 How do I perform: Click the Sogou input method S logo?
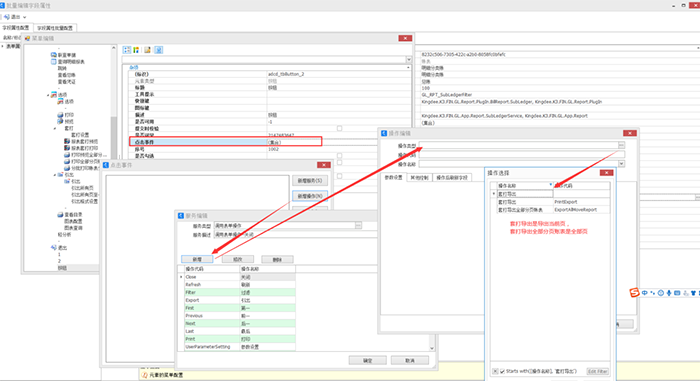(634, 293)
